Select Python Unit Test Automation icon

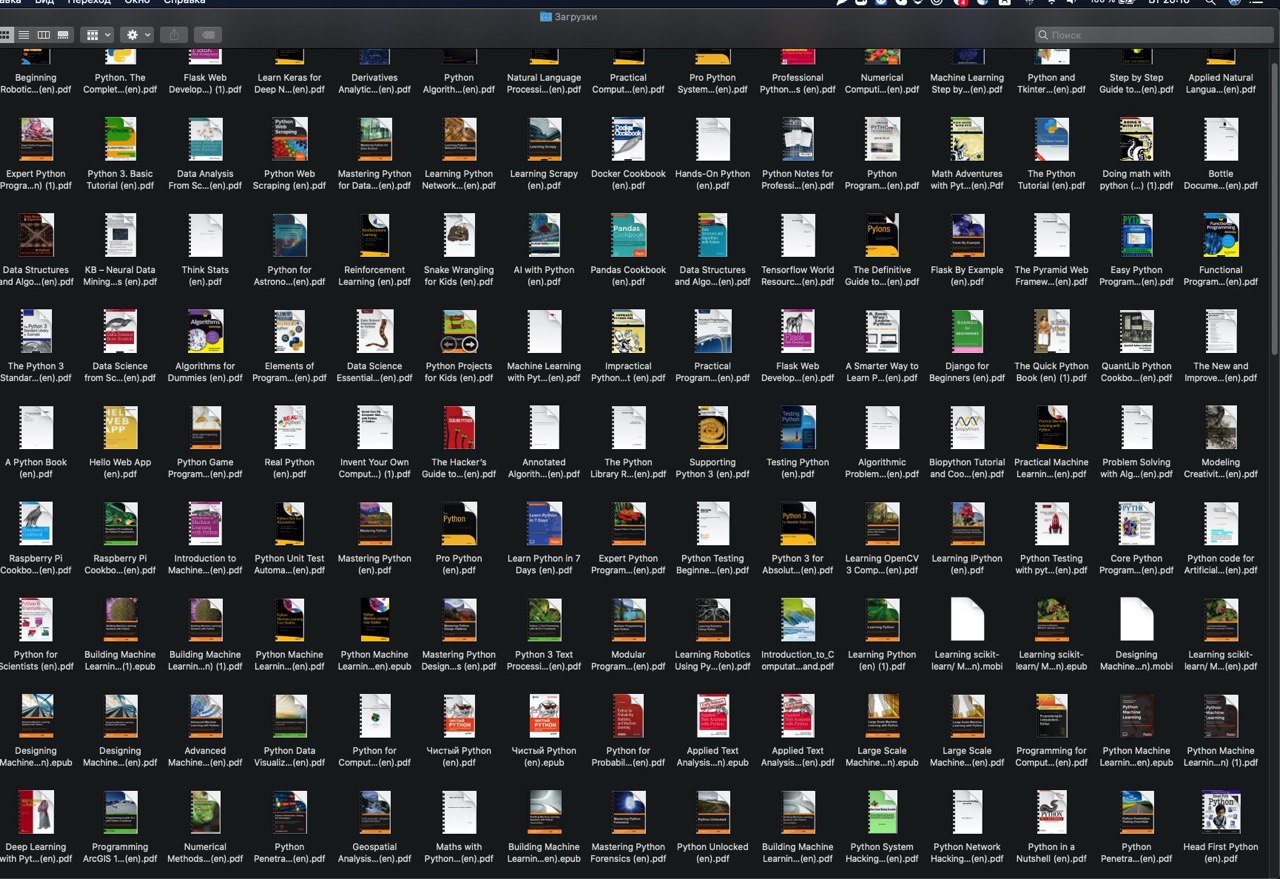click(290, 524)
